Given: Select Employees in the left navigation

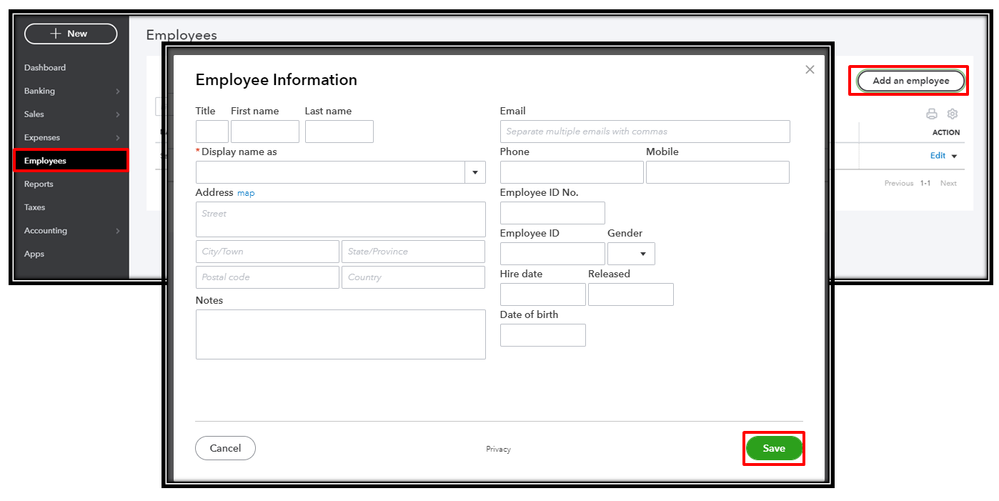Looking at the screenshot, I should click(71, 161).
